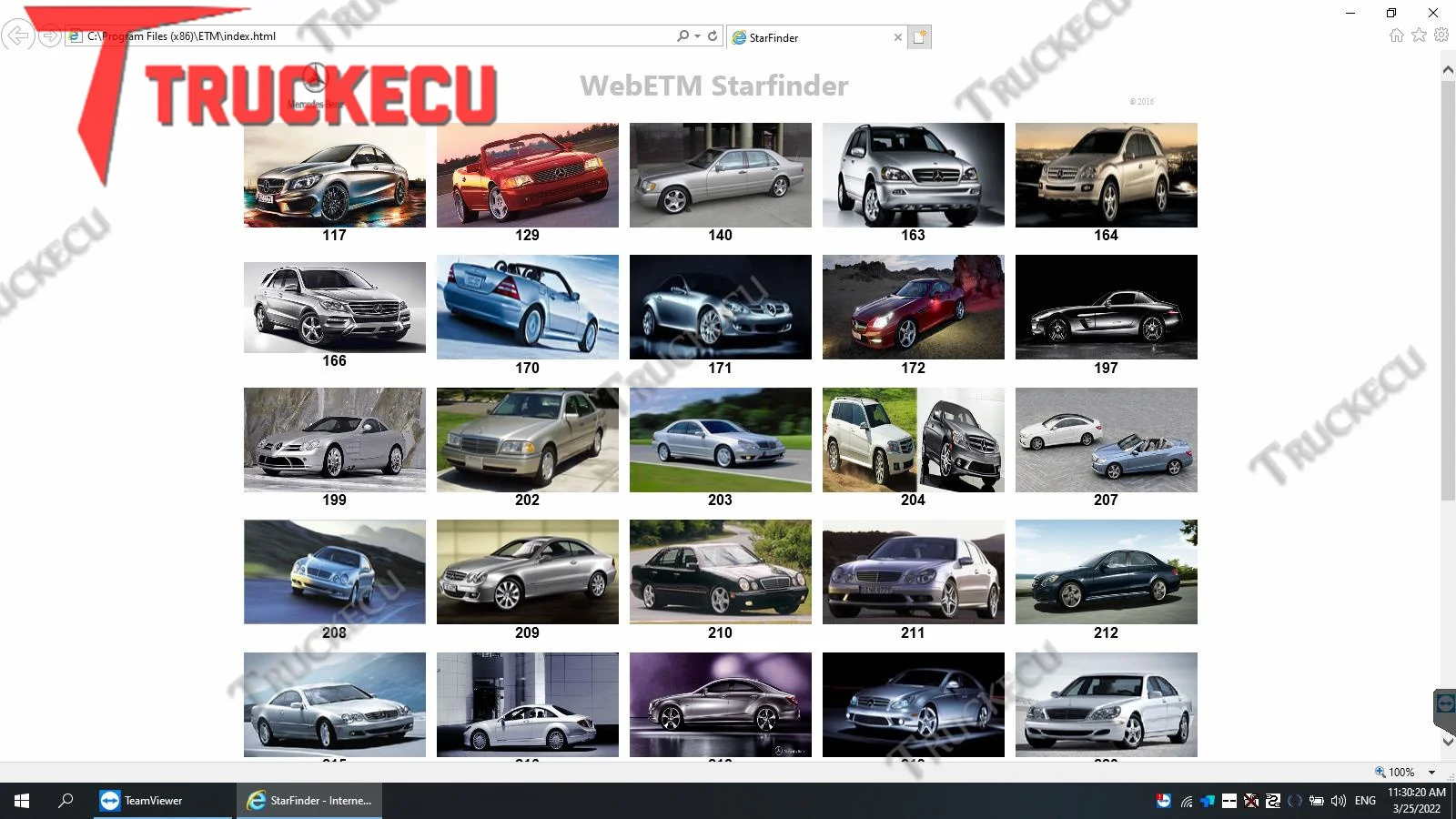Open the model 170 roadster thumbnail

(x=528, y=308)
